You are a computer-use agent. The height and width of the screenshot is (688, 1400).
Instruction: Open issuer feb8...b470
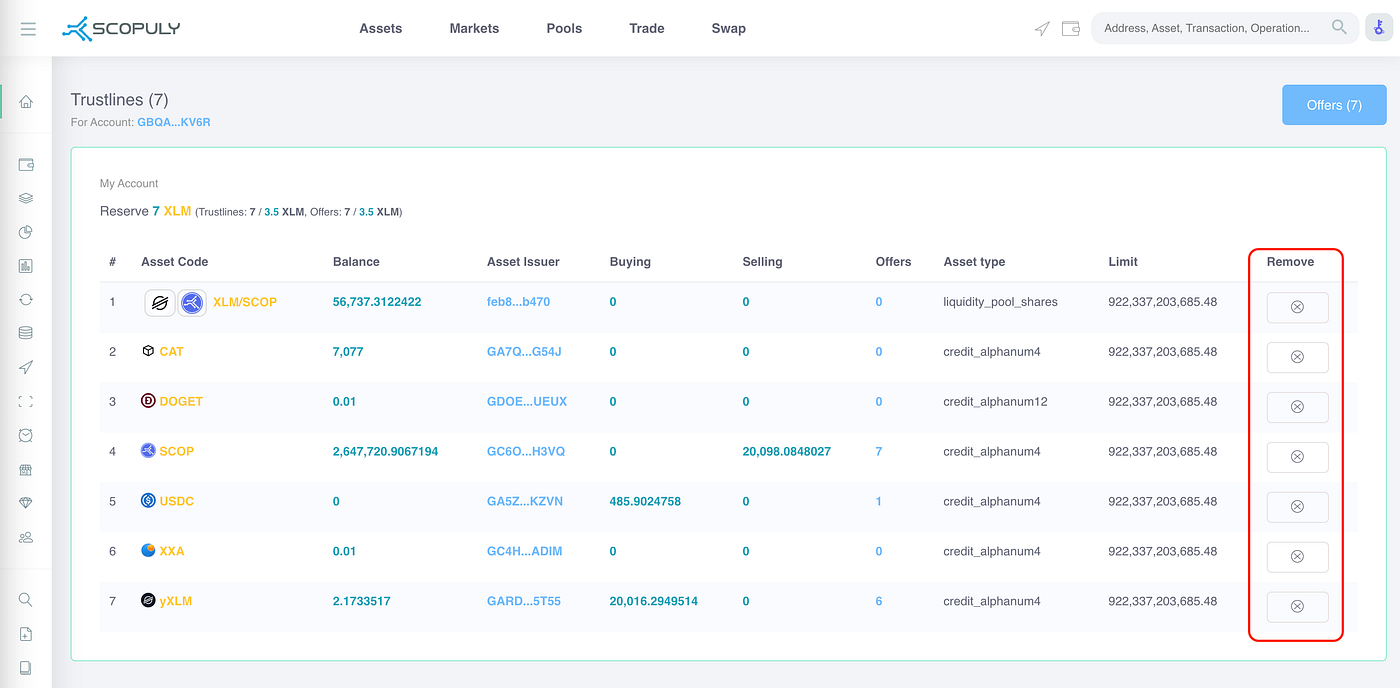pyautogui.click(x=518, y=302)
